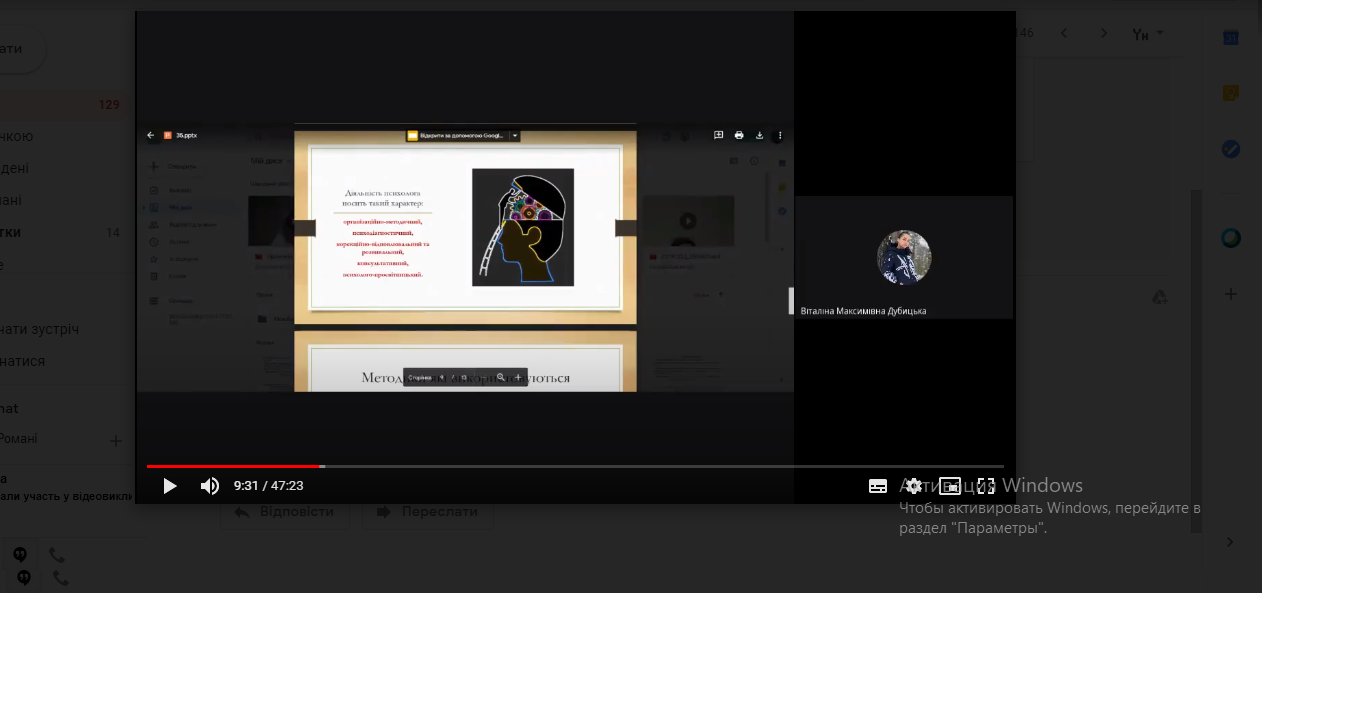Click the Відповісти reply button
Screen dimensions: 1366x728
tap(285, 512)
